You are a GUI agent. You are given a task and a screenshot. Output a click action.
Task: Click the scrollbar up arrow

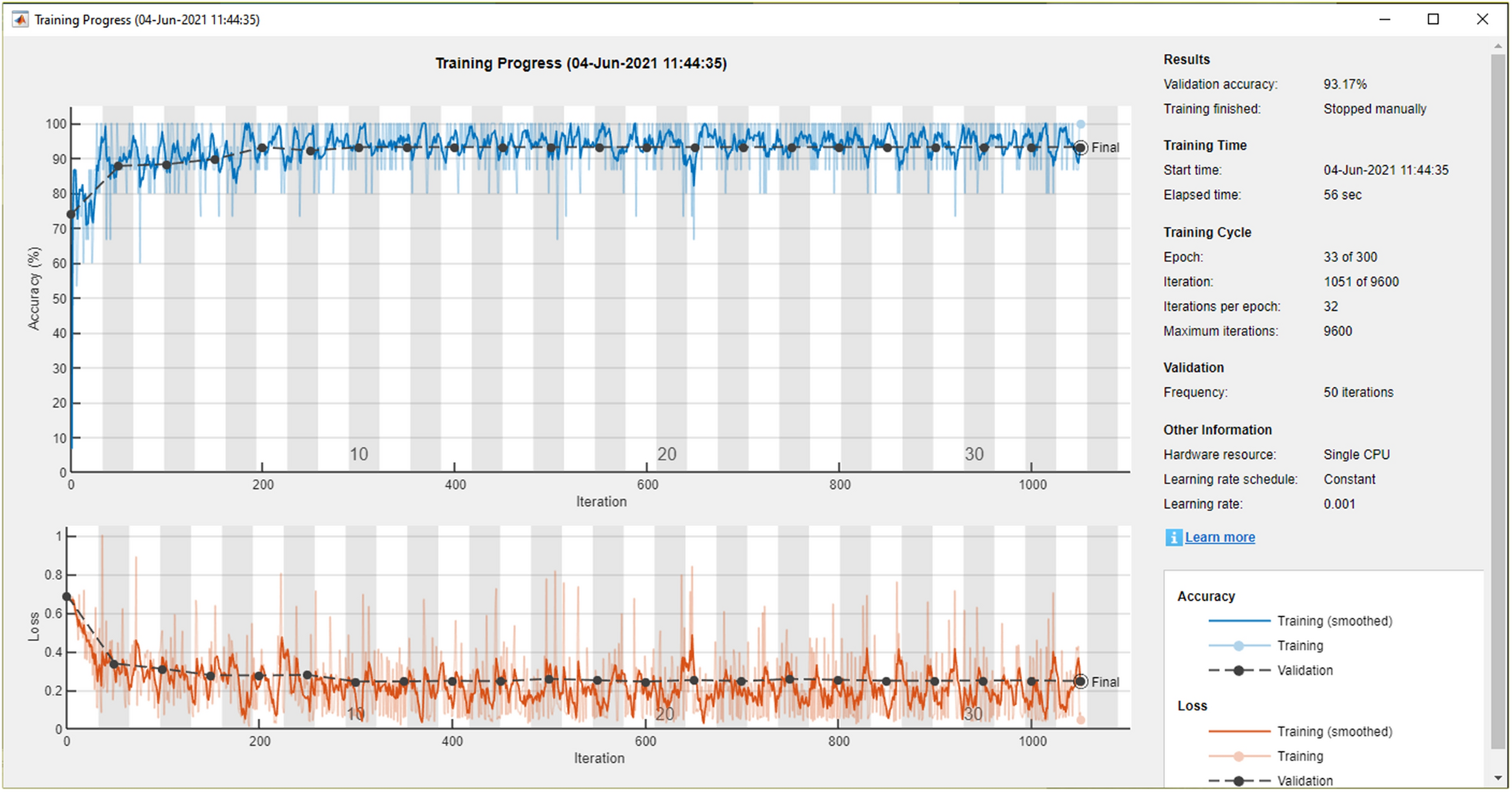1498,46
